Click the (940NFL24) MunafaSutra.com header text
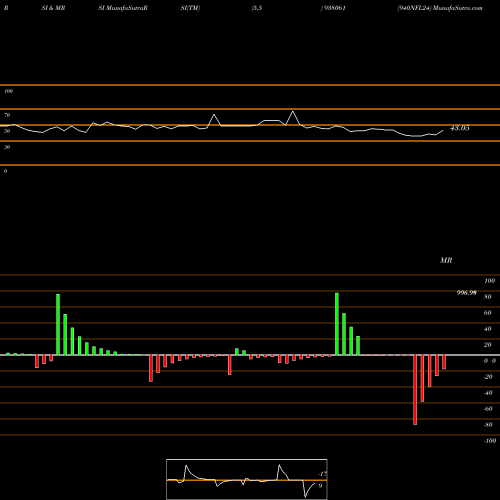Screen dimensions: 500x500 [x=440, y=8]
